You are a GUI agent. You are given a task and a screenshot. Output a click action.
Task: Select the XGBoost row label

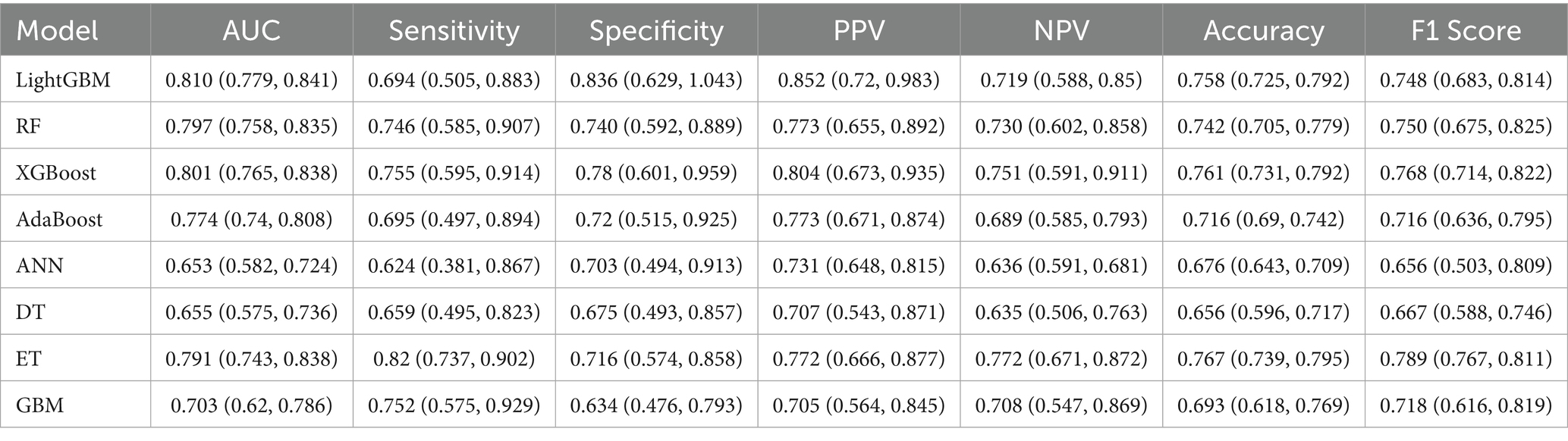[x=56, y=173]
